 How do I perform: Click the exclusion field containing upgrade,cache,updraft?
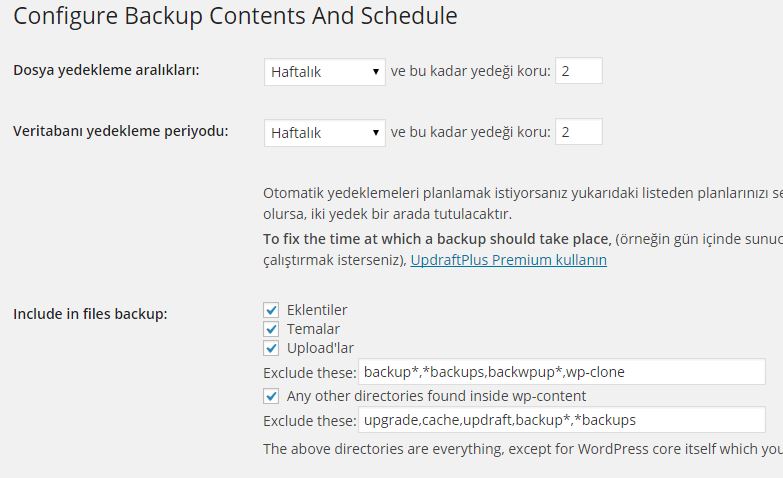pyautogui.click(x=562, y=420)
